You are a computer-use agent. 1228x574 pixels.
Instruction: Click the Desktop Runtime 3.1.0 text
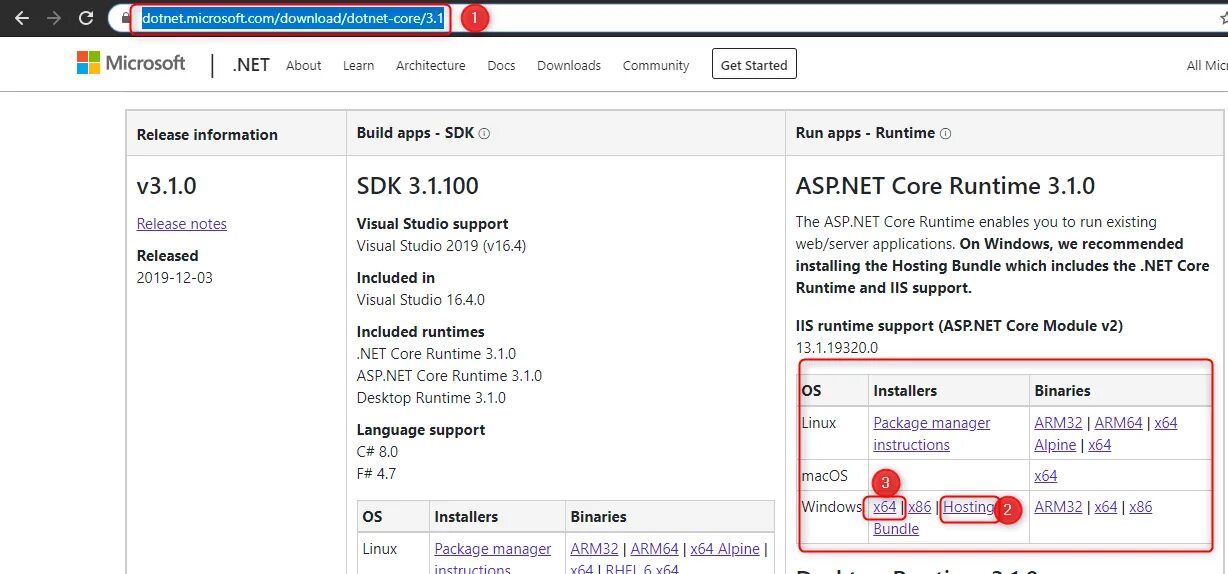[431, 398]
